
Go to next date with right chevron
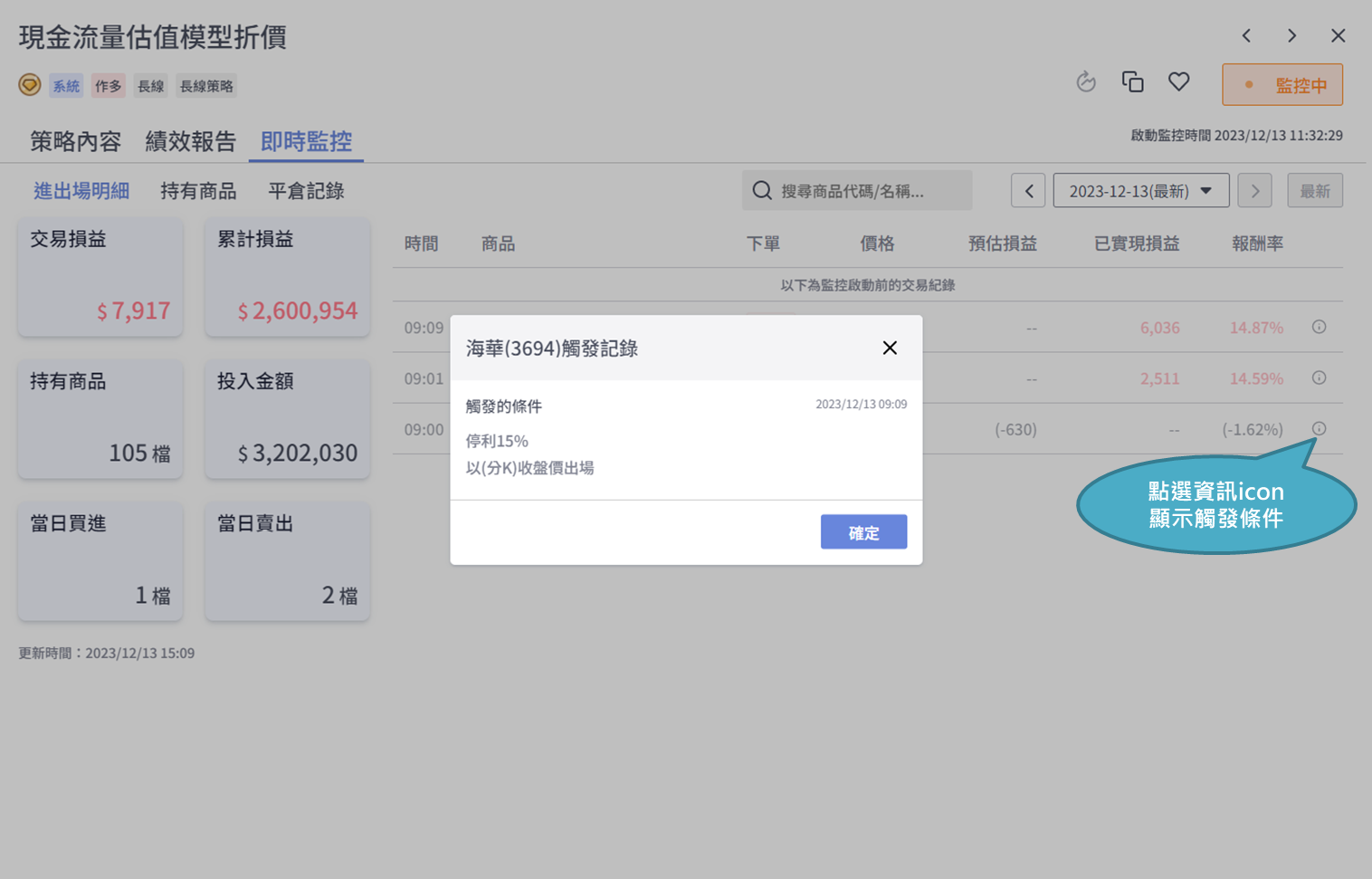pyautogui.click(x=1254, y=191)
